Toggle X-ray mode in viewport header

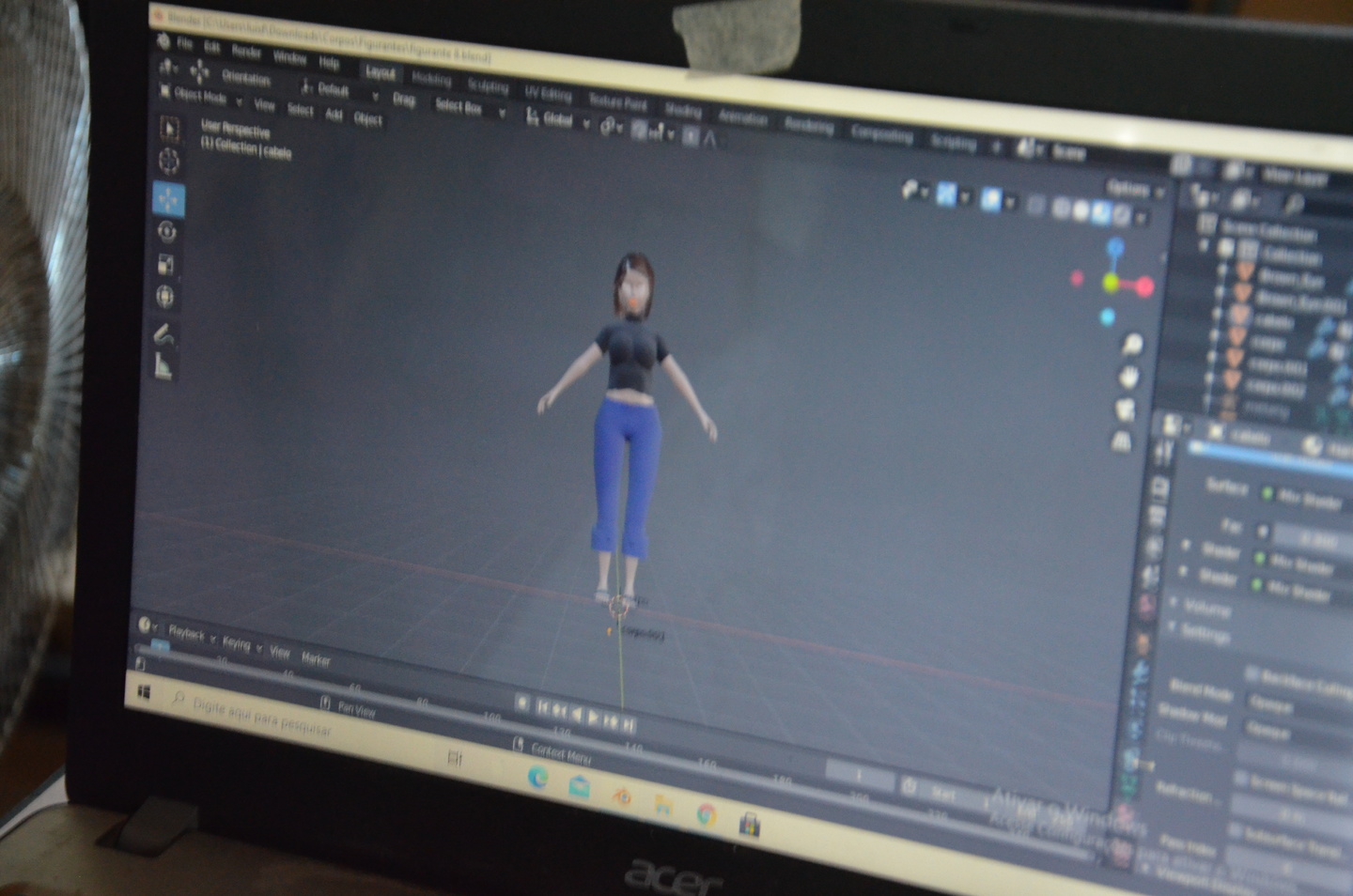click(x=1035, y=206)
